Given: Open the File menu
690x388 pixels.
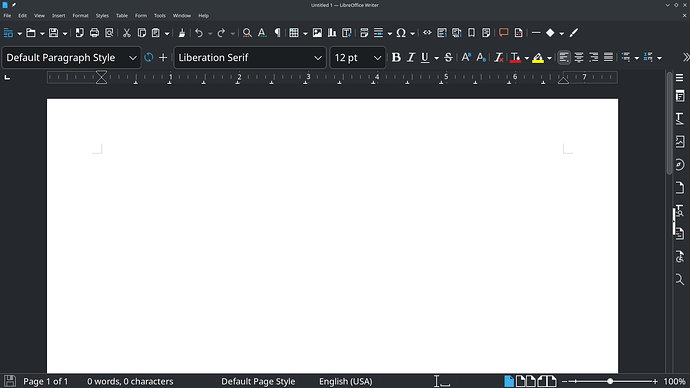Looking at the screenshot, I should point(7,15).
